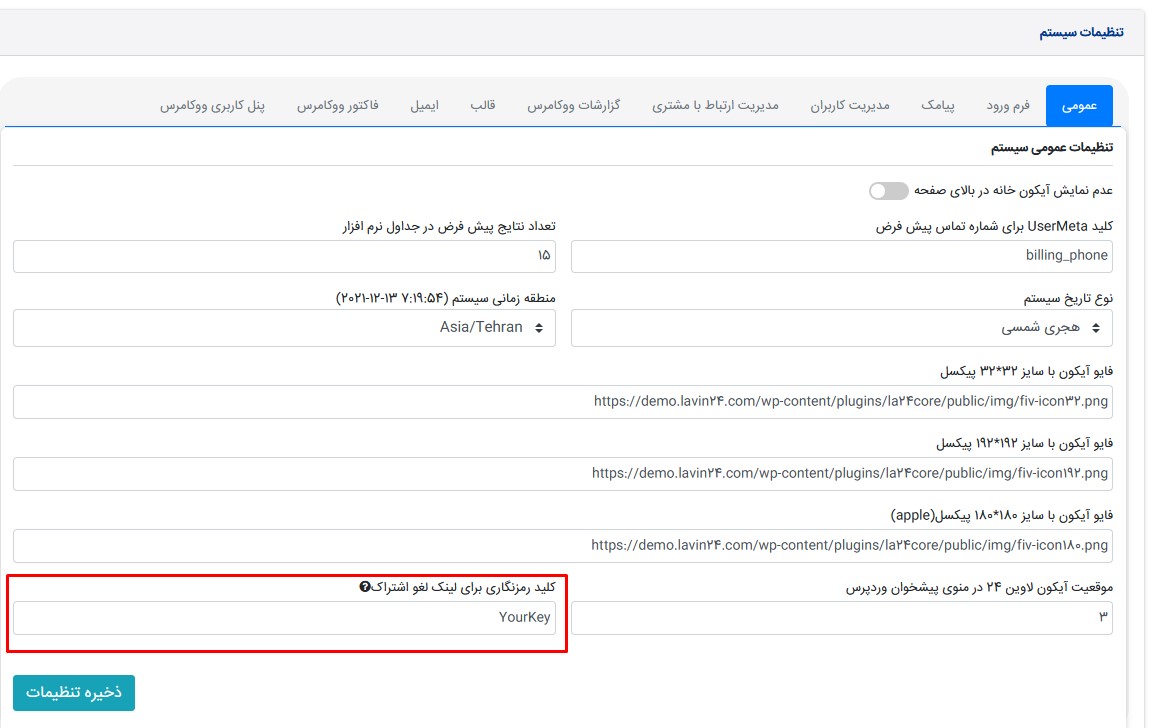Click the ذخیره تنظیمات save button

click(74, 693)
